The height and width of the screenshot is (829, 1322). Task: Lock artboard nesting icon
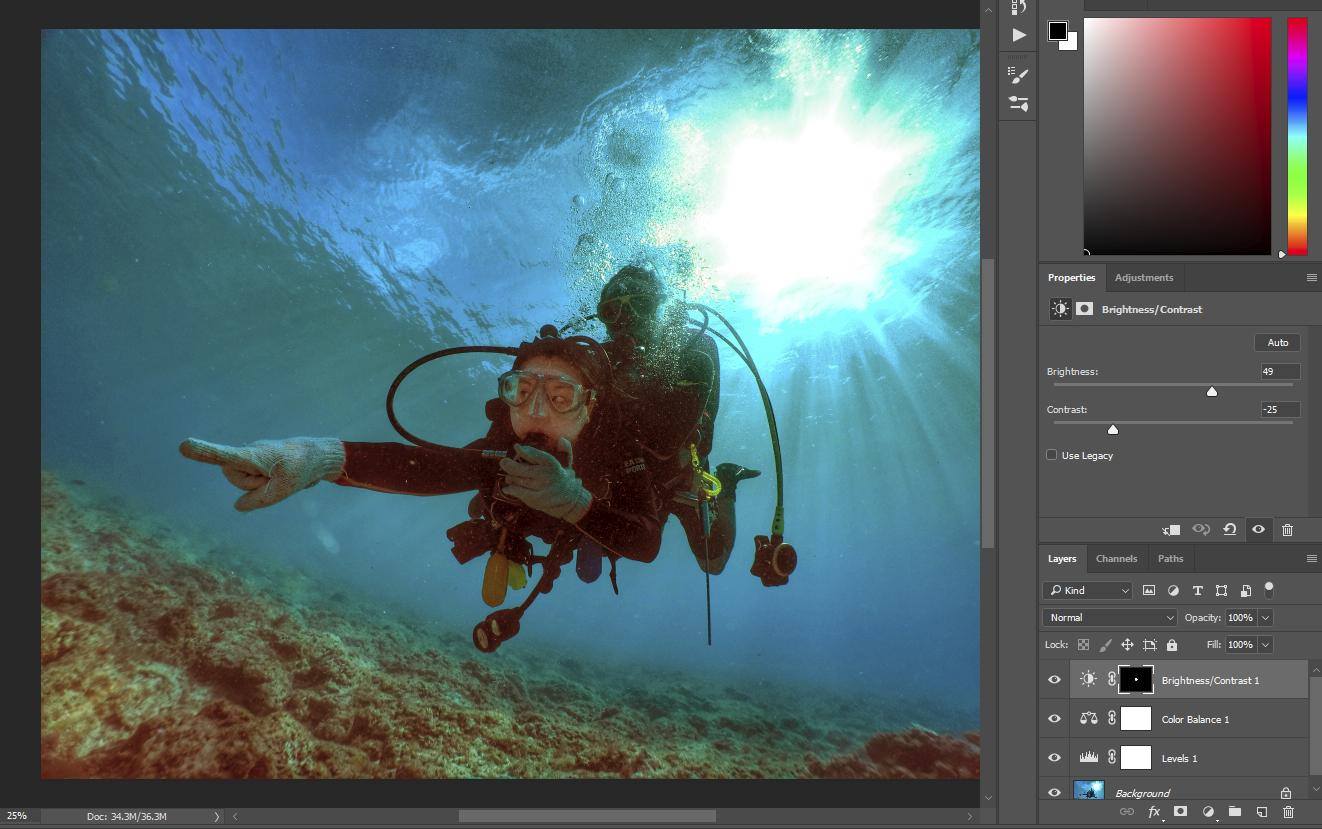(1150, 645)
